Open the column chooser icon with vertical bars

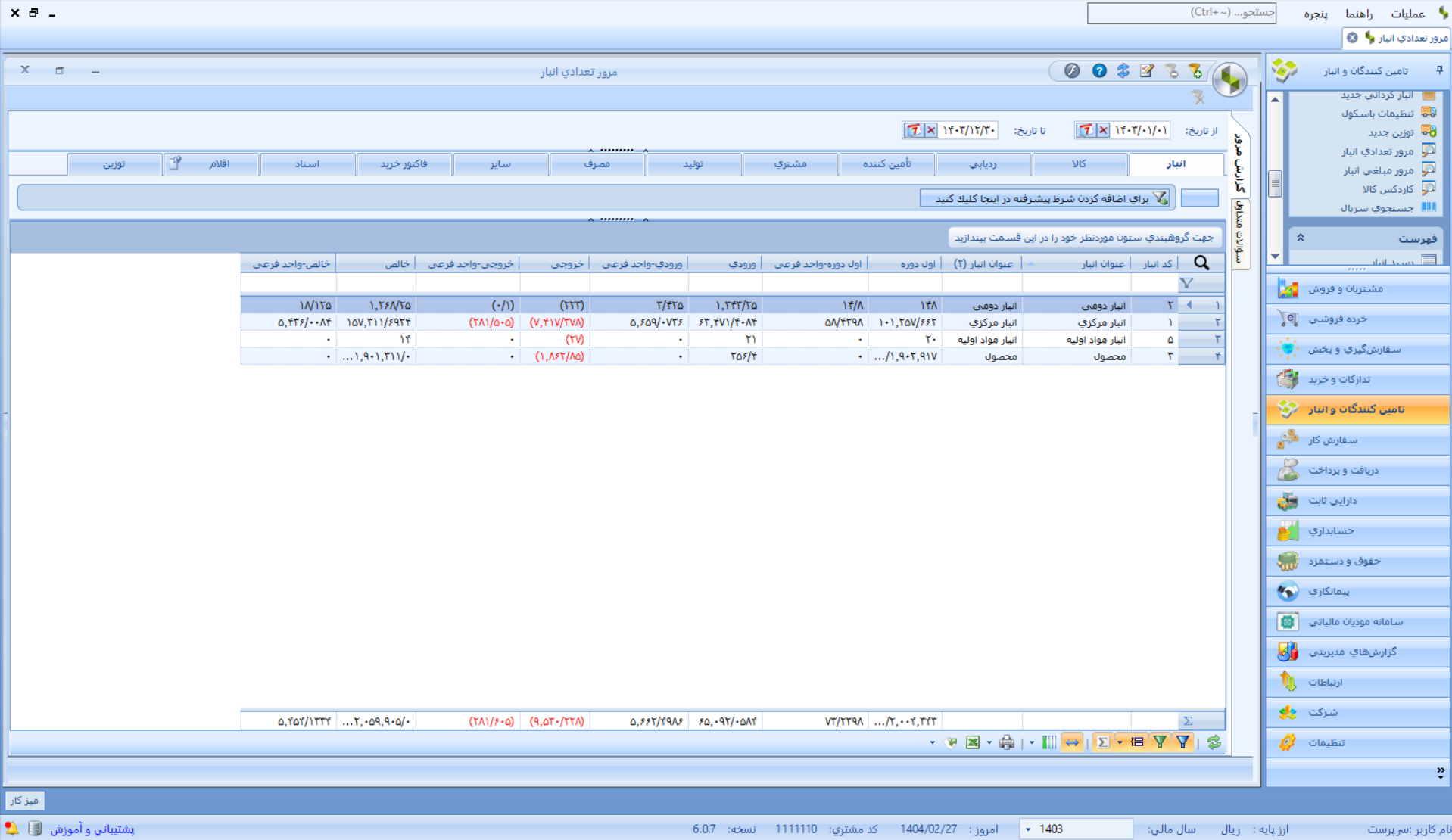(x=1048, y=742)
